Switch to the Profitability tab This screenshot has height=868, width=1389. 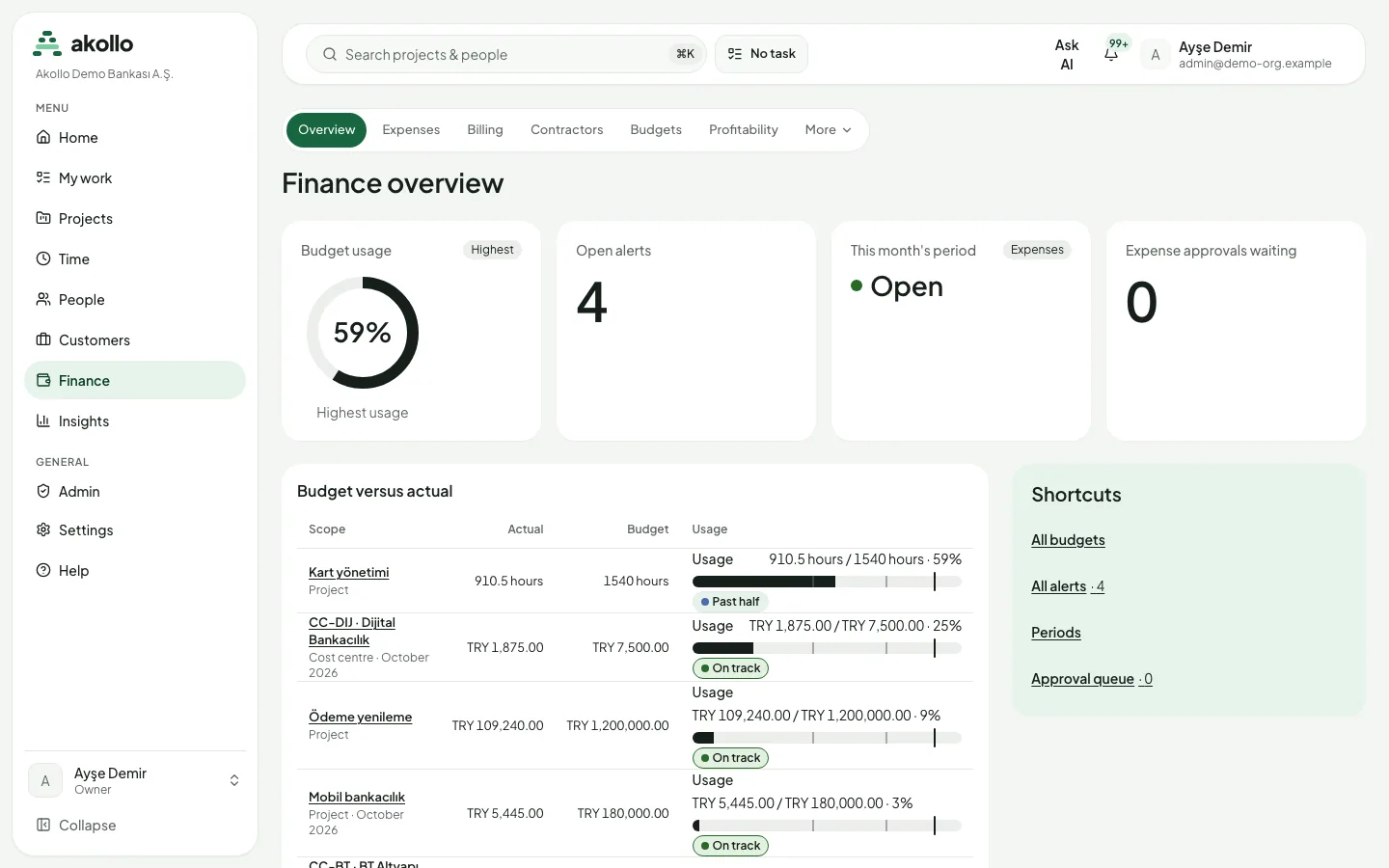click(744, 130)
